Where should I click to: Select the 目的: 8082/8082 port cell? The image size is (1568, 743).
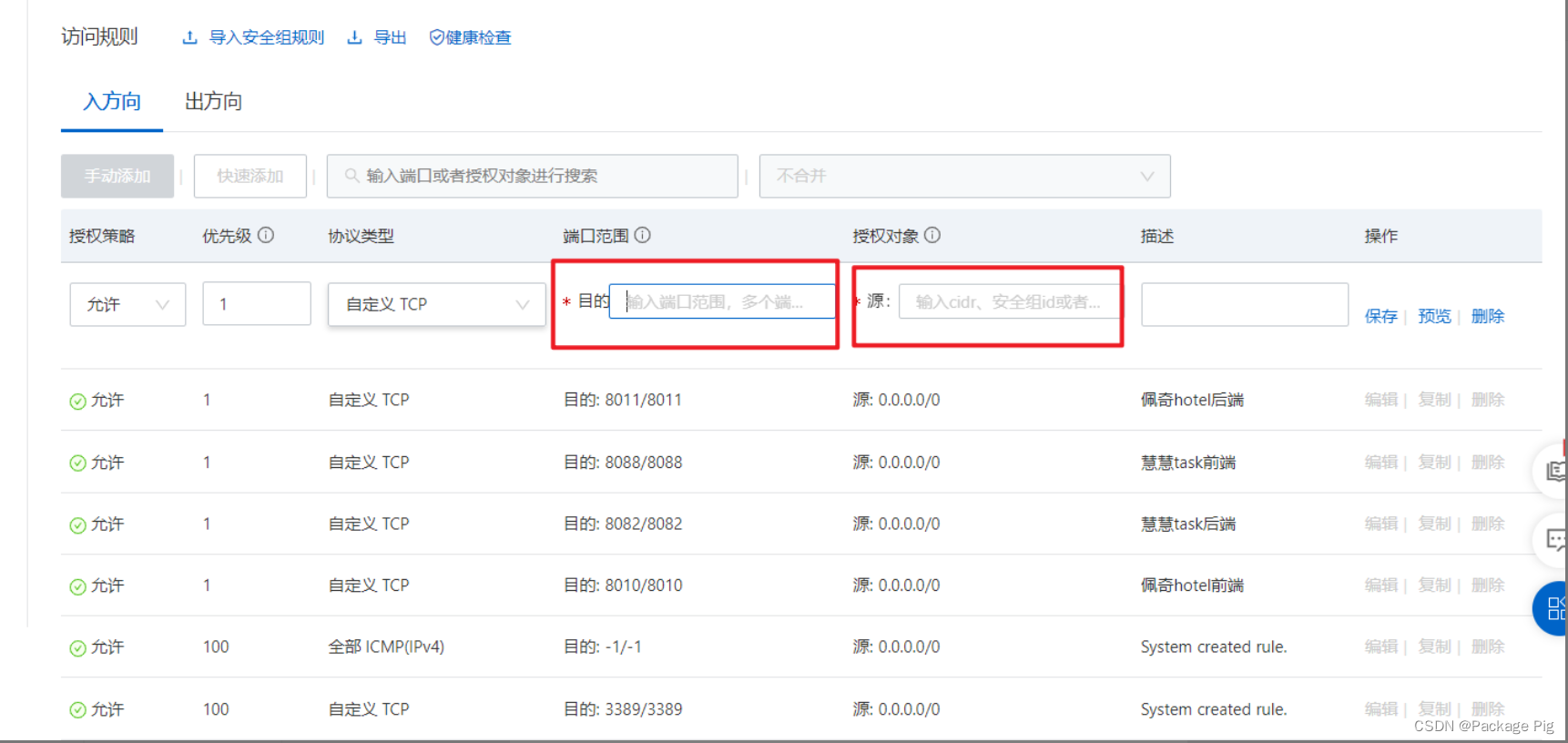pyautogui.click(x=623, y=524)
